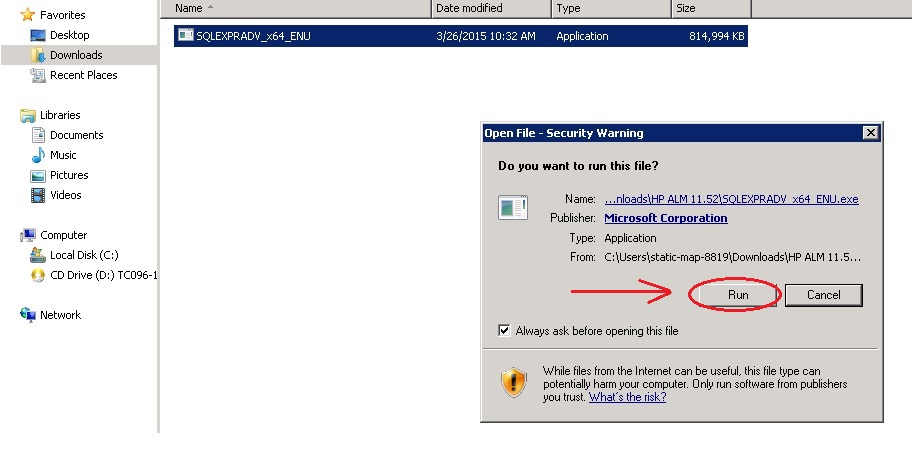Click the dialog's Type: Application value

pyautogui.click(x=630, y=238)
